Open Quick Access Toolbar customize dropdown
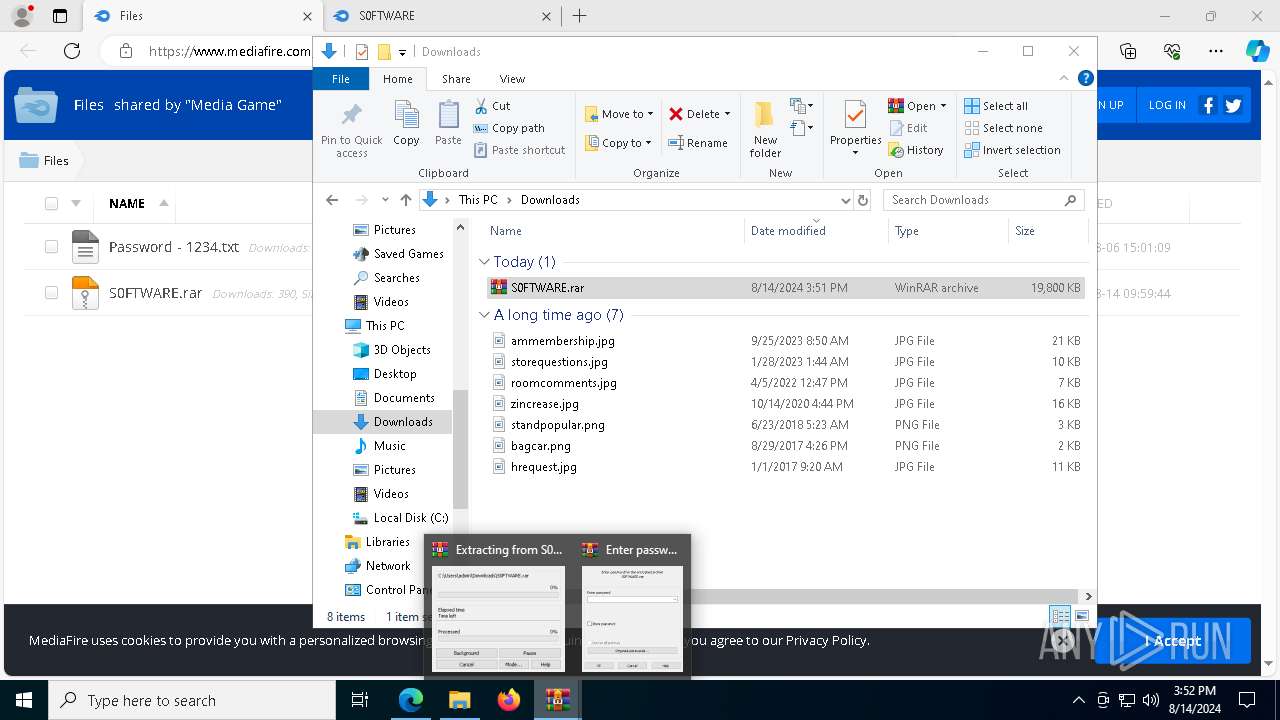The image size is (1280, 720). (402, 52)
